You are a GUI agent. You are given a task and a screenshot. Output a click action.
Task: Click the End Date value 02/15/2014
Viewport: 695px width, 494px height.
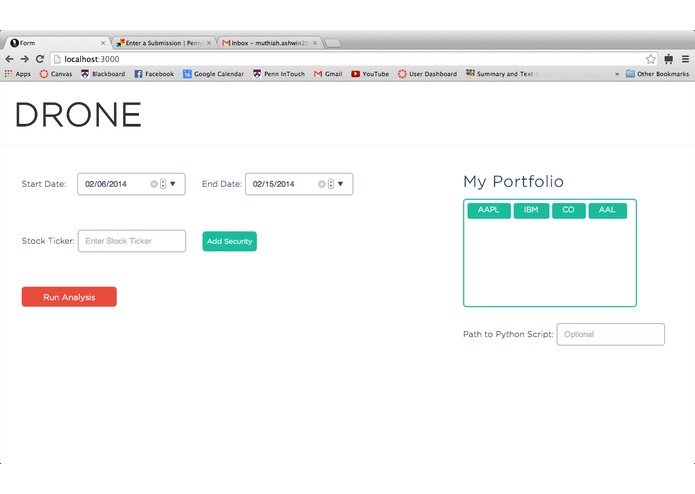point(273,184)
